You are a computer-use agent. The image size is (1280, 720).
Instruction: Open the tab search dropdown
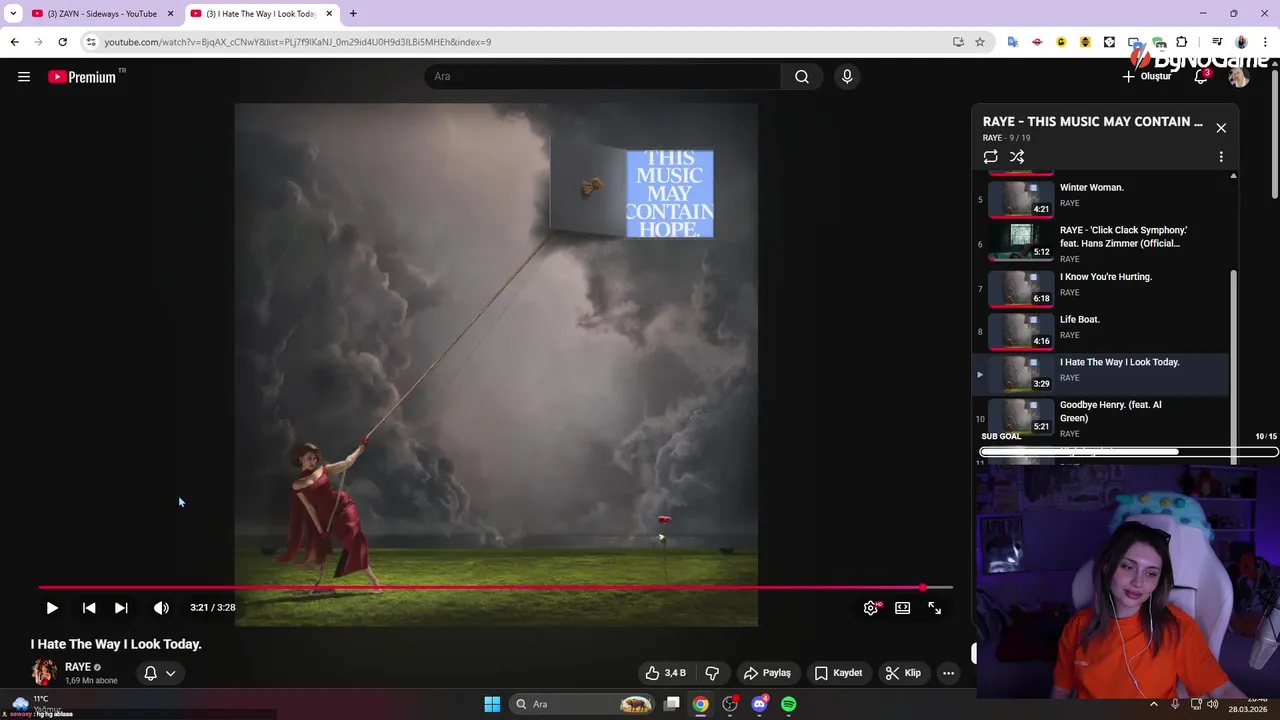point(13,14)
